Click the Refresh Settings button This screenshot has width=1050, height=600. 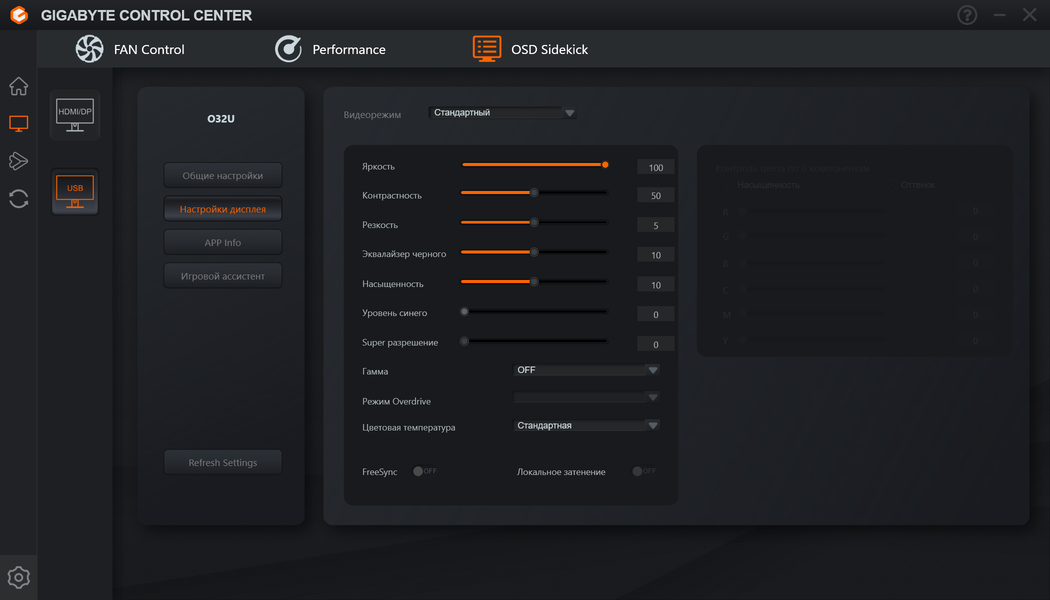point(223,462)
